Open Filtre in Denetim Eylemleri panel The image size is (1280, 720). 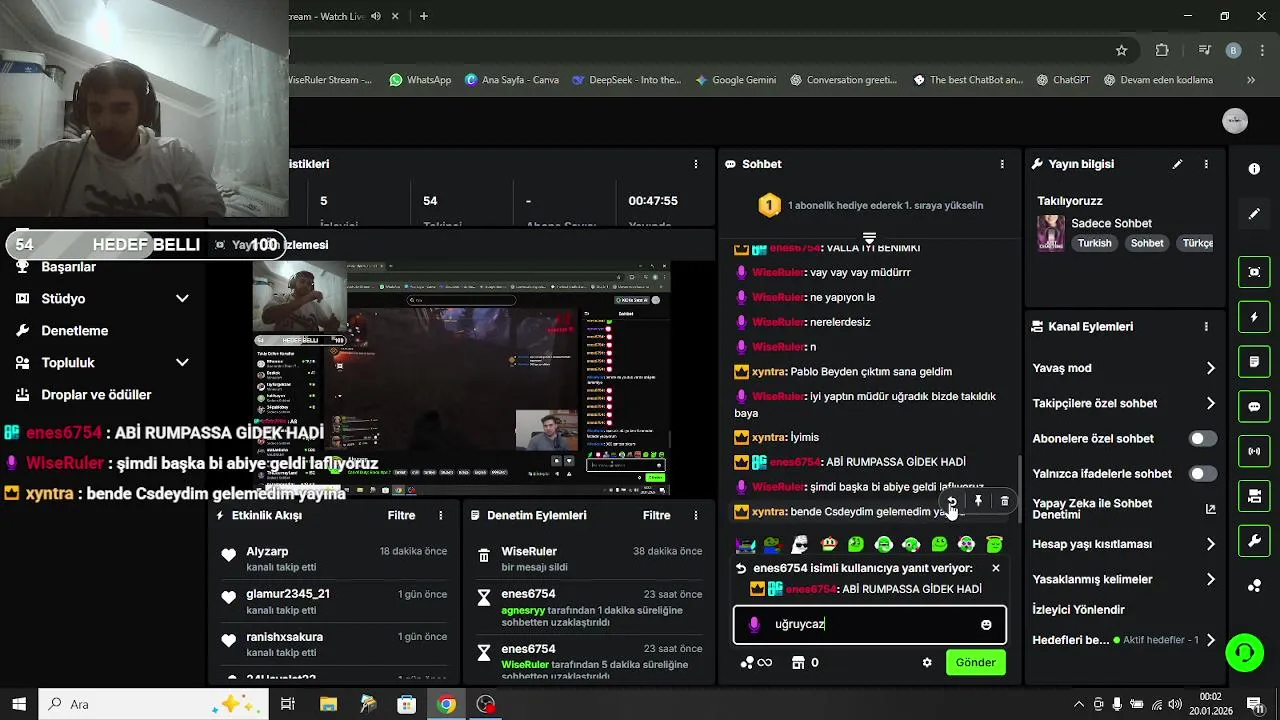point(656,515)
